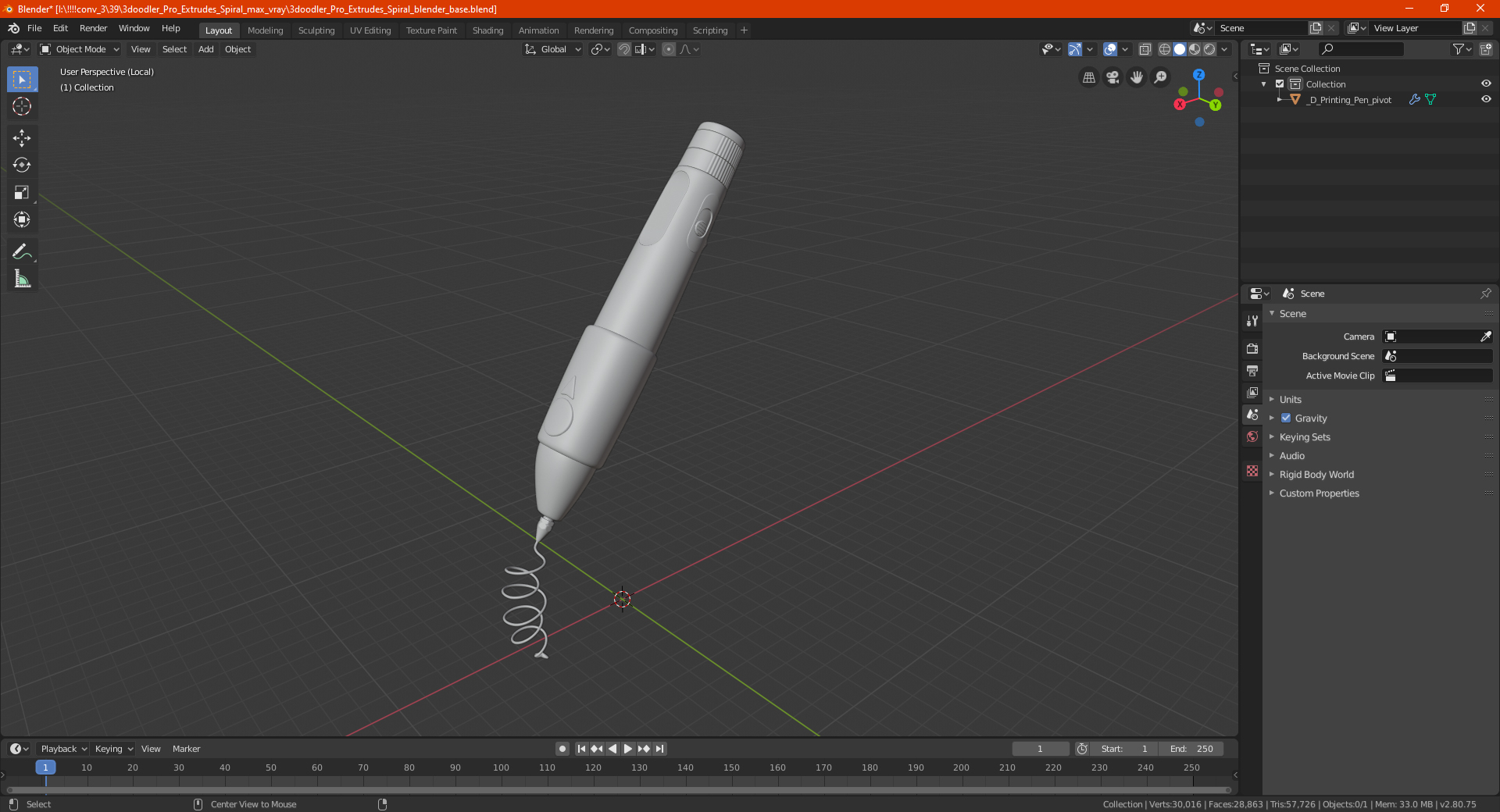
Task: Toggle X-Ray mode
Action: tap(1145, 49)
